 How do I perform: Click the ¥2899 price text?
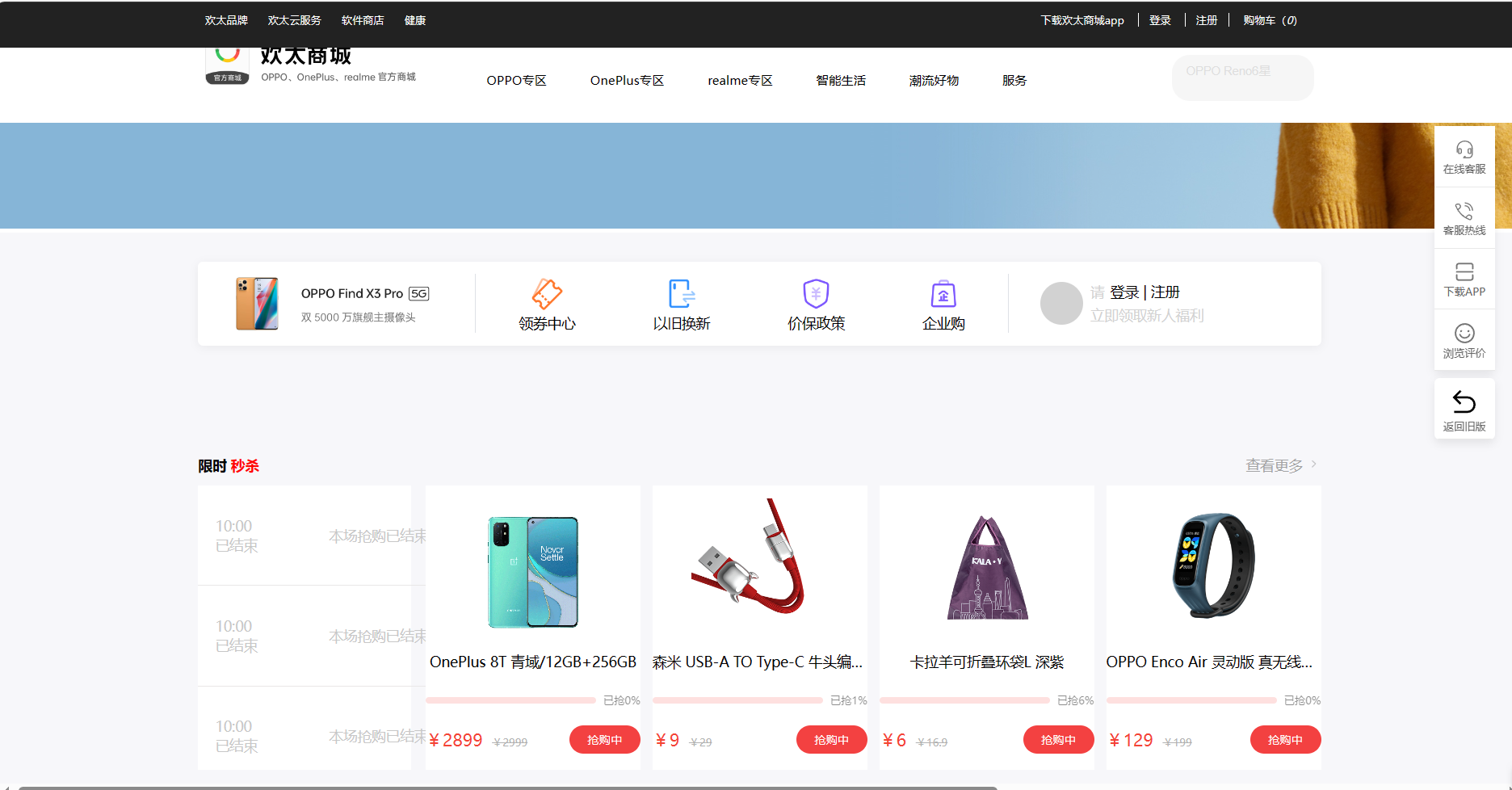click(x=456, y=741)
